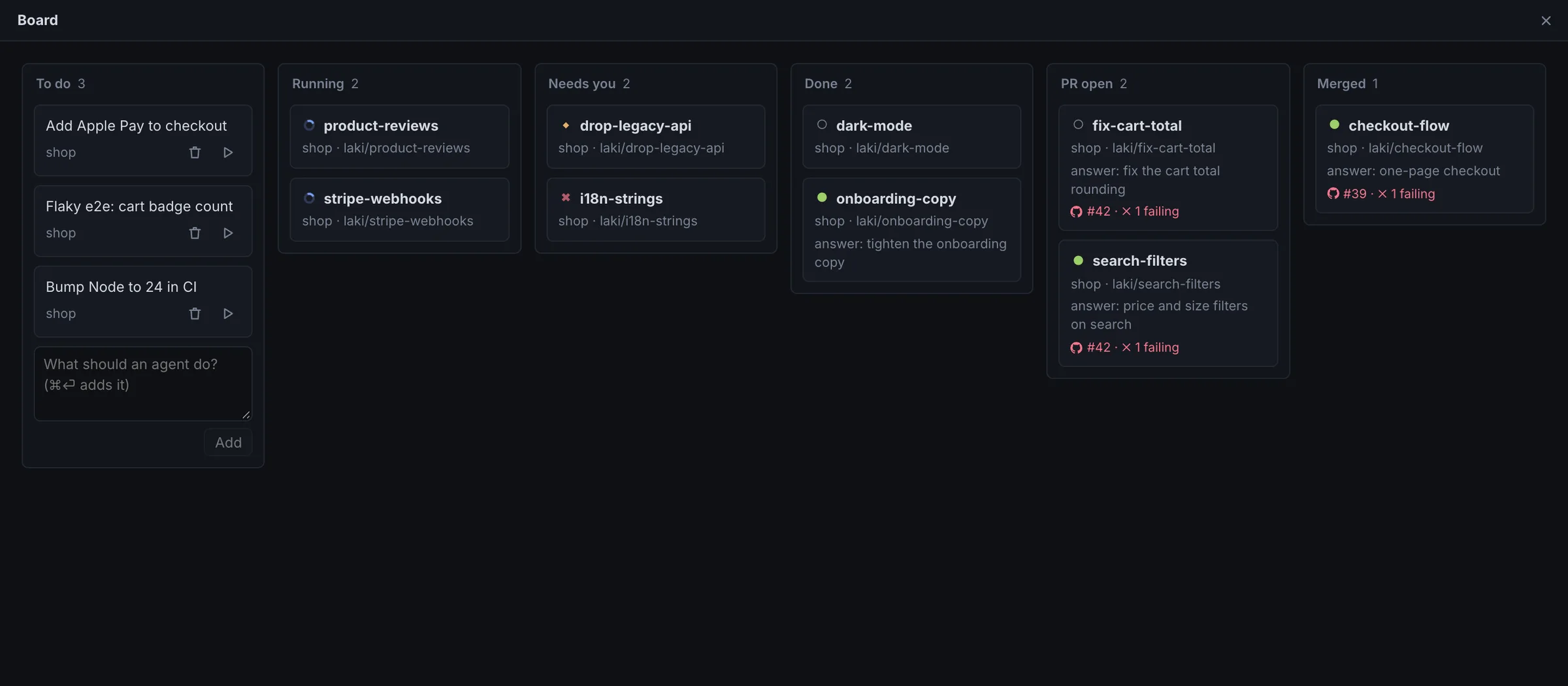Open the drop-legacy-api card title
This screenshot has width=1568, height=686.
[635, 125]
